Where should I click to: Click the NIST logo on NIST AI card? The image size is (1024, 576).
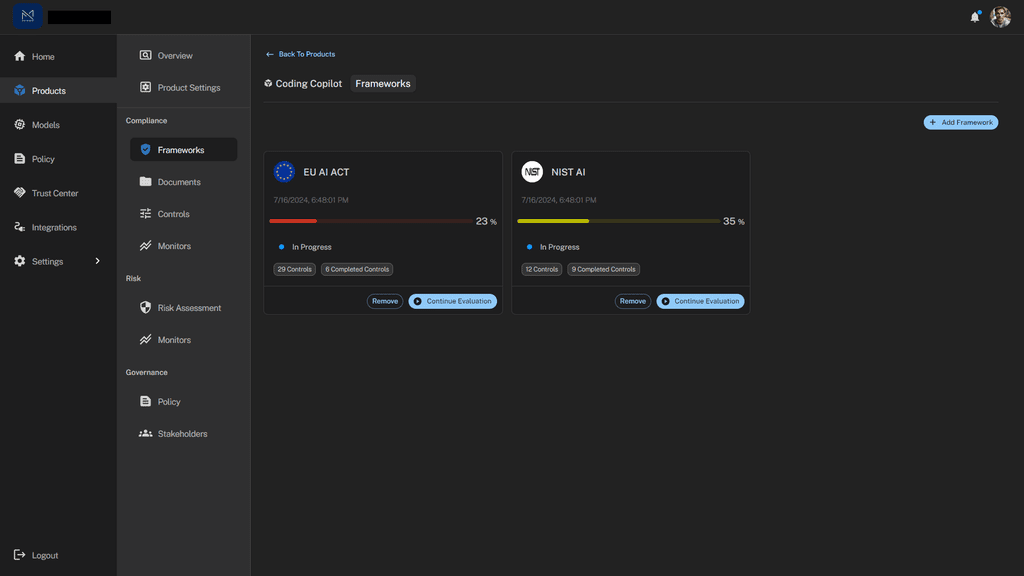pyautogui.click(x=532, y=172)
